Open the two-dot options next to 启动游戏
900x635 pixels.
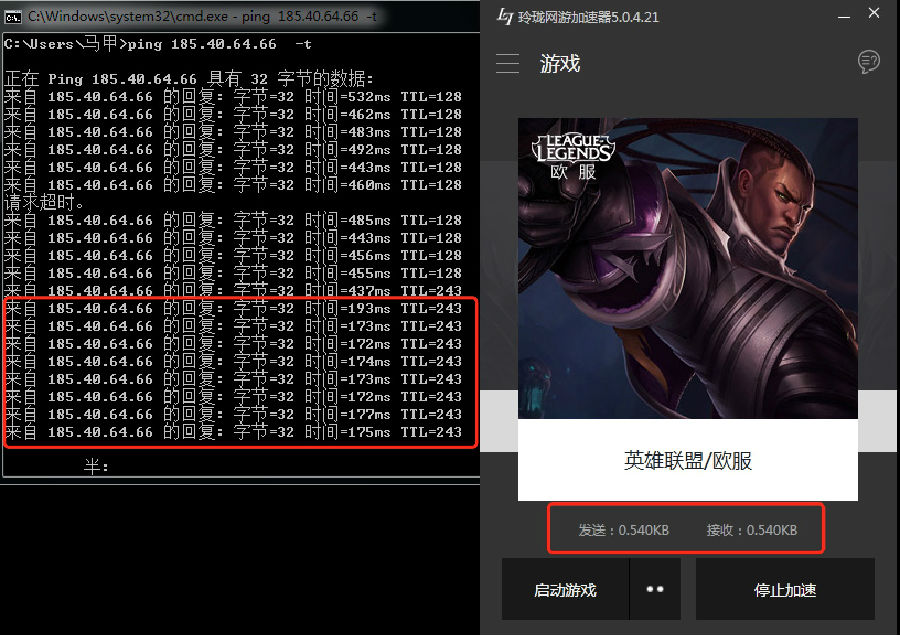(655, 590)
